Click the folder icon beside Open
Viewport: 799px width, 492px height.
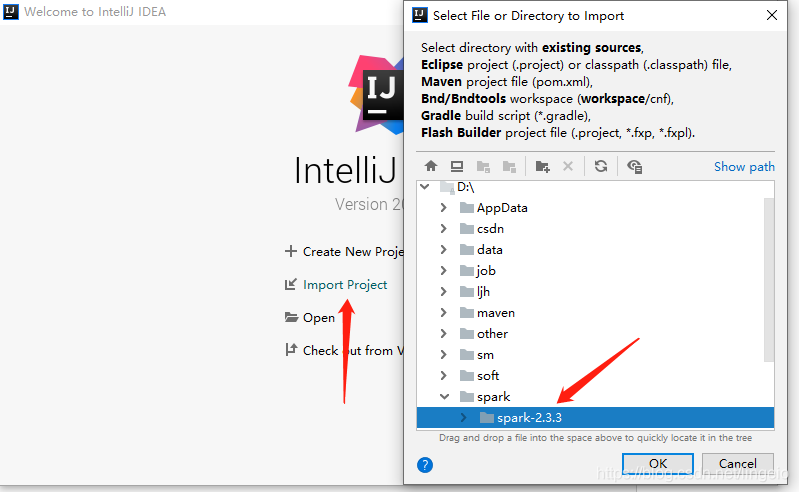click(x=291, y=317)
